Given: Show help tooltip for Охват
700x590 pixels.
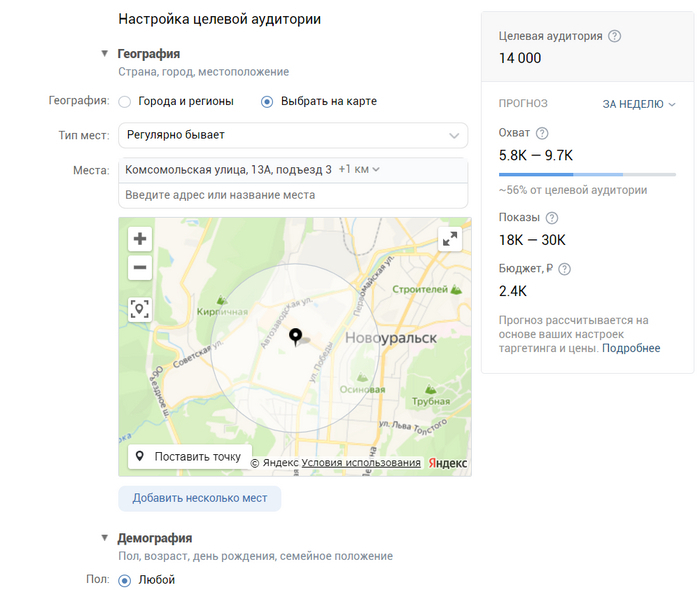Looking at the screenshot, I should tap(542, 133).
